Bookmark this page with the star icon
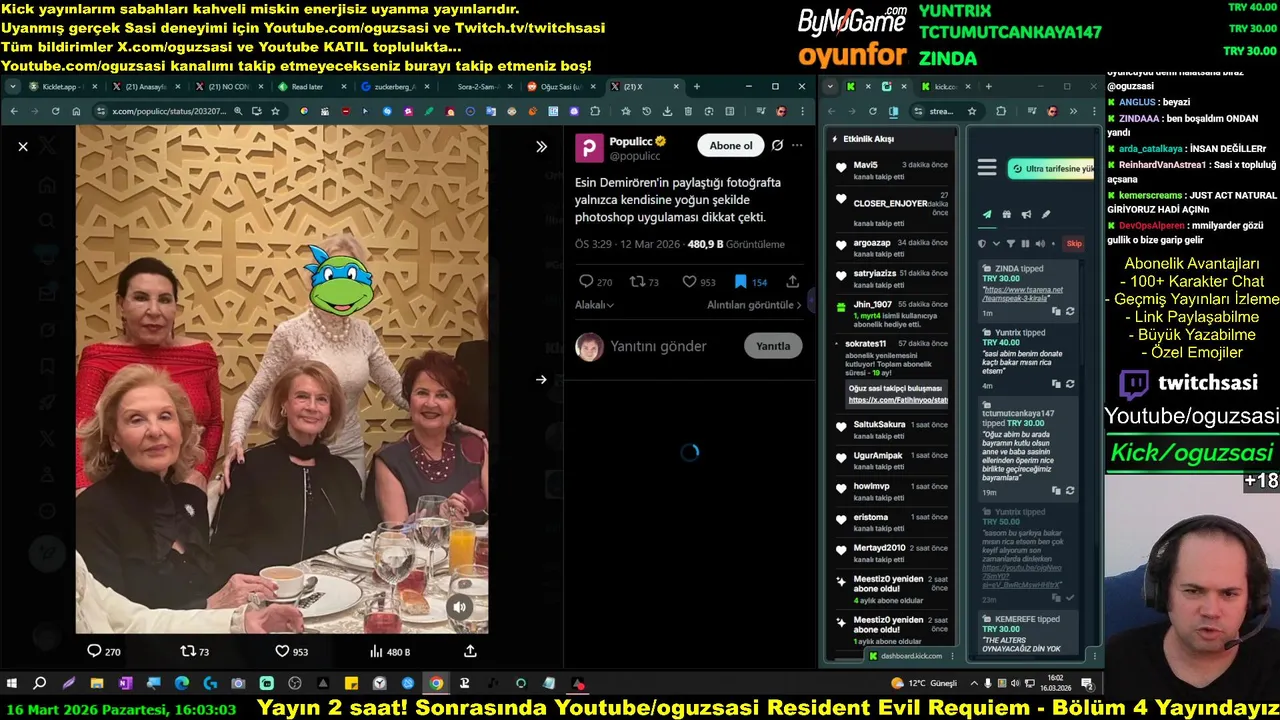The height and width of the screenshot is (720, 1280). coord(275,111)
